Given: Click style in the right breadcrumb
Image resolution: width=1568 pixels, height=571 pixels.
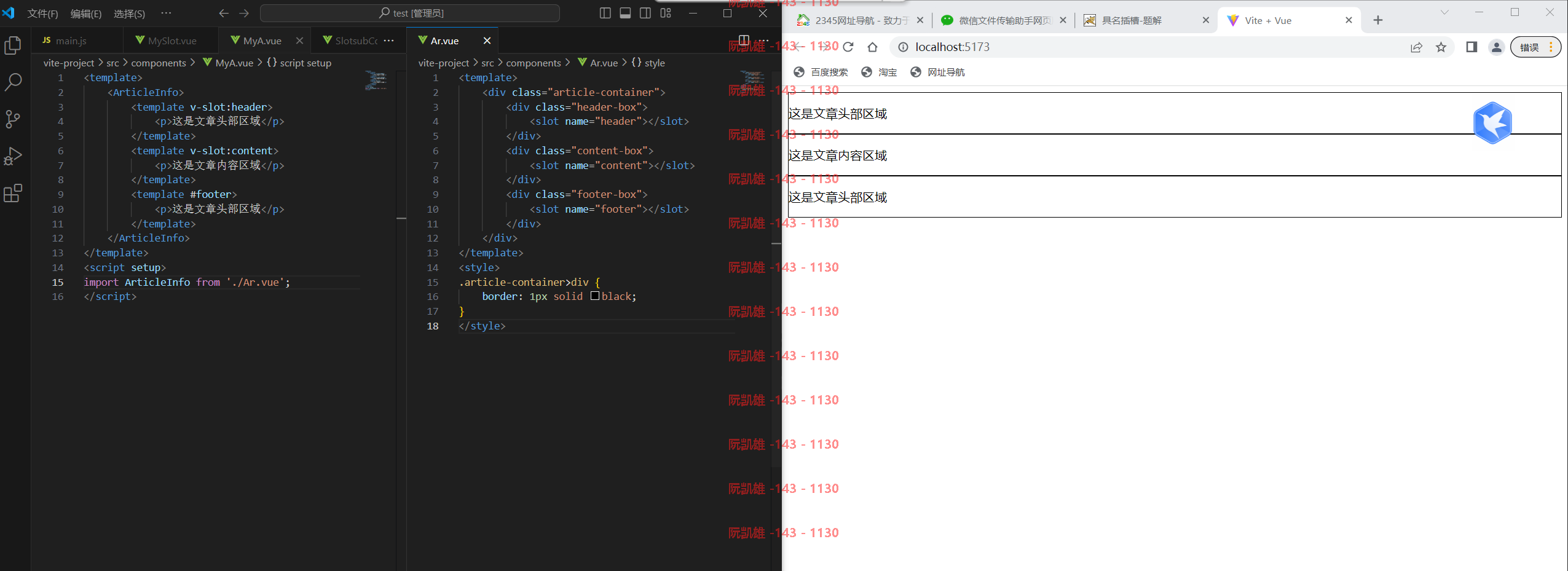Looking at the screenshot, I should point(655,63).
